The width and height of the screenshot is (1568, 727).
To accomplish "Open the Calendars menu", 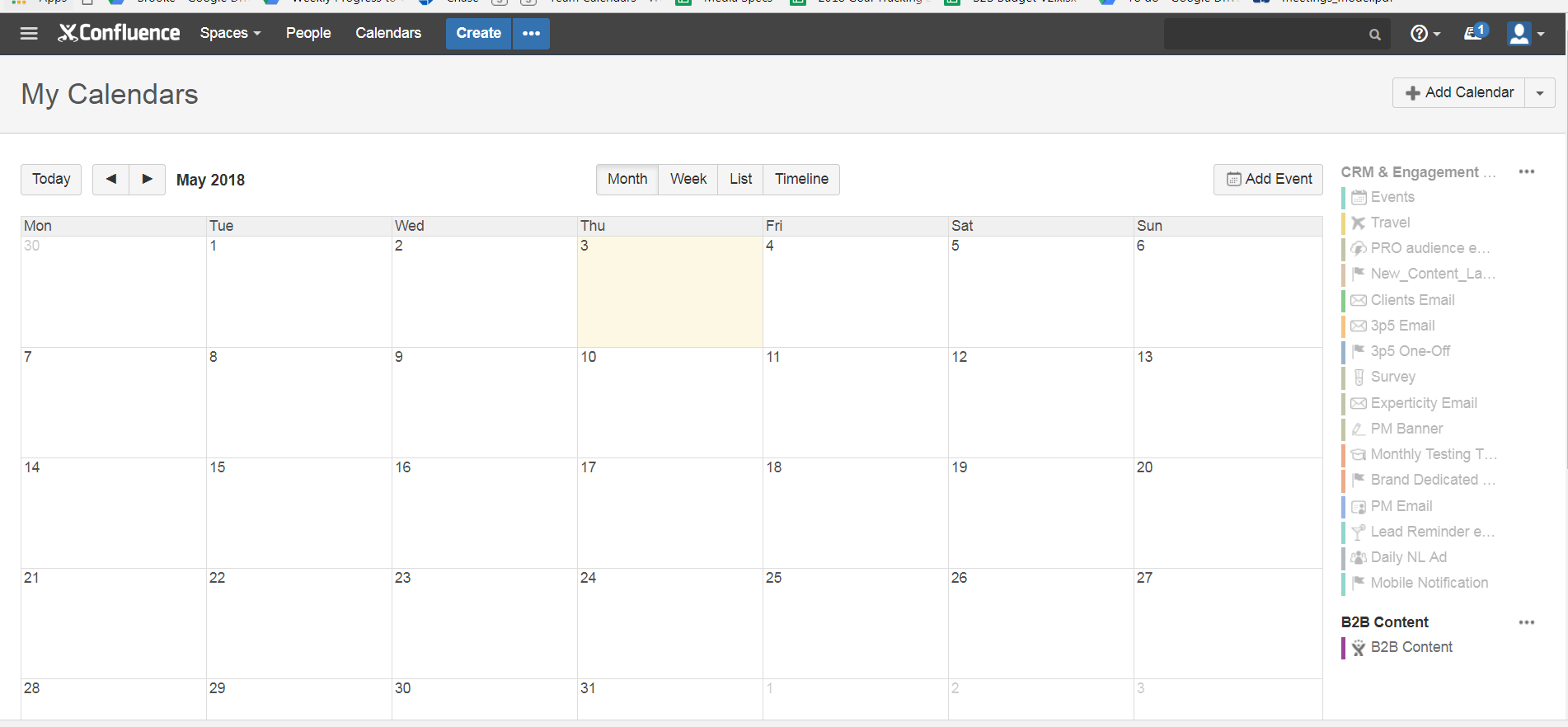I will pyautogui.click(x=388, y=33).
